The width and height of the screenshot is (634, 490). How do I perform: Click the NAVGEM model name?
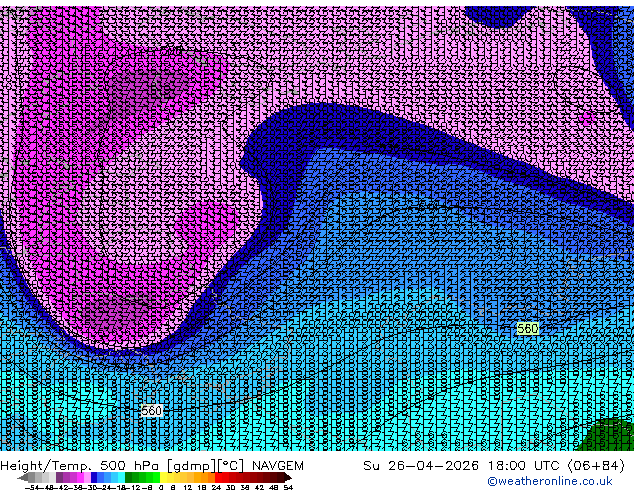pos(278,466)
